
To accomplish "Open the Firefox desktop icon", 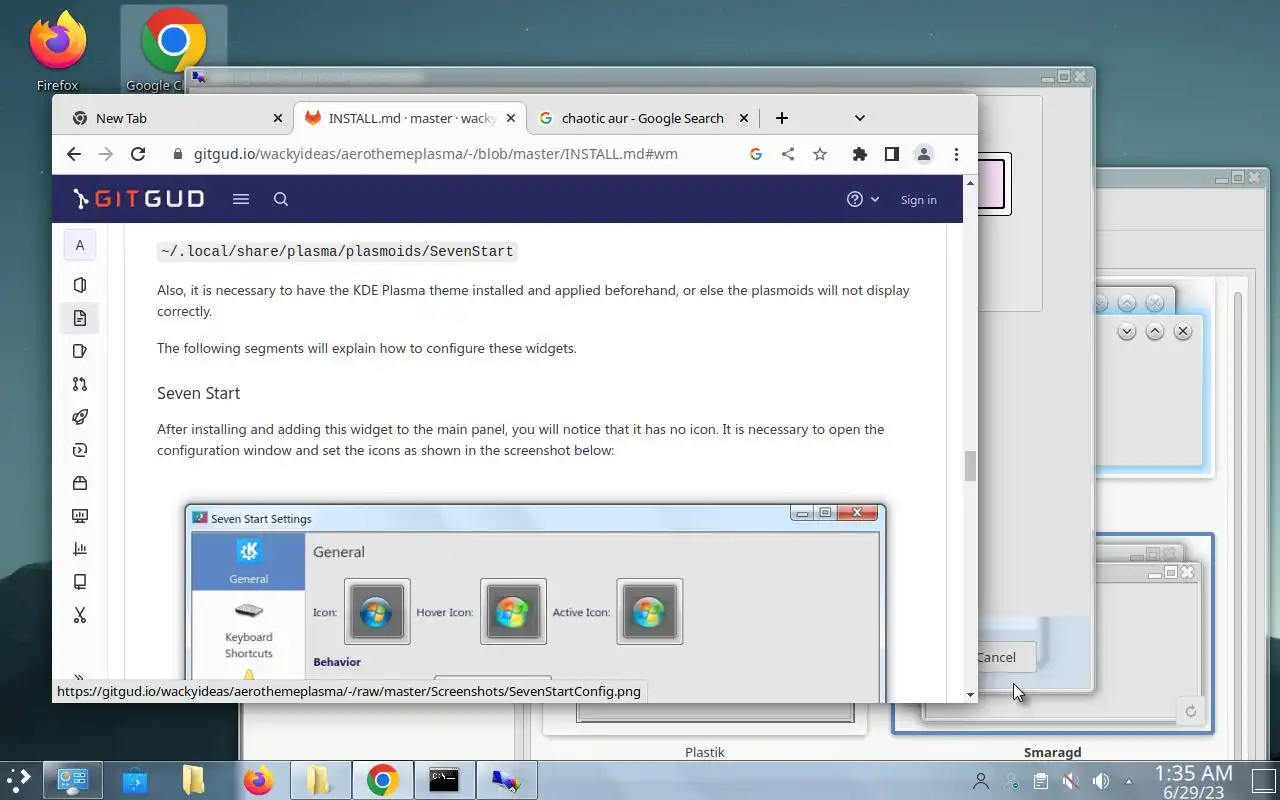I will click(58, 50).
